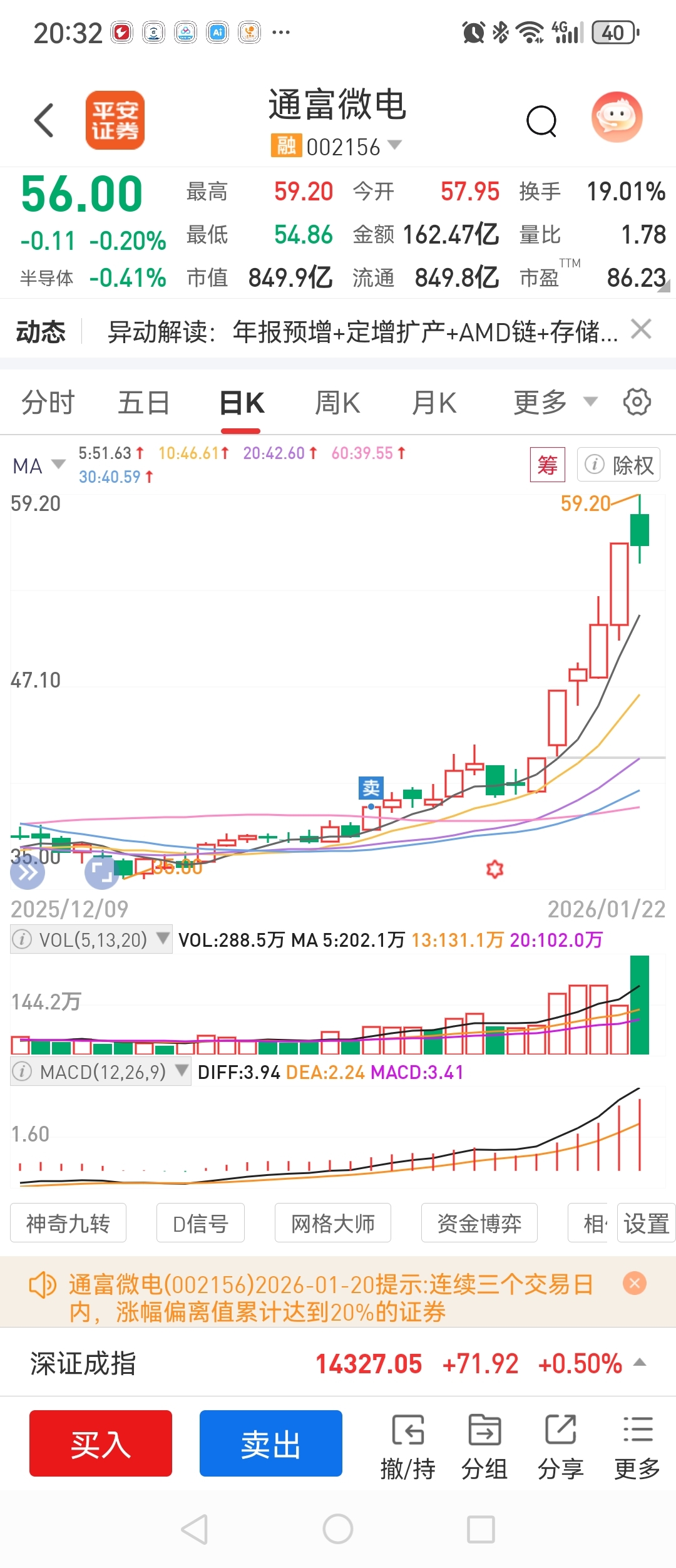Tap Android recent apps square

point(481,1530)
